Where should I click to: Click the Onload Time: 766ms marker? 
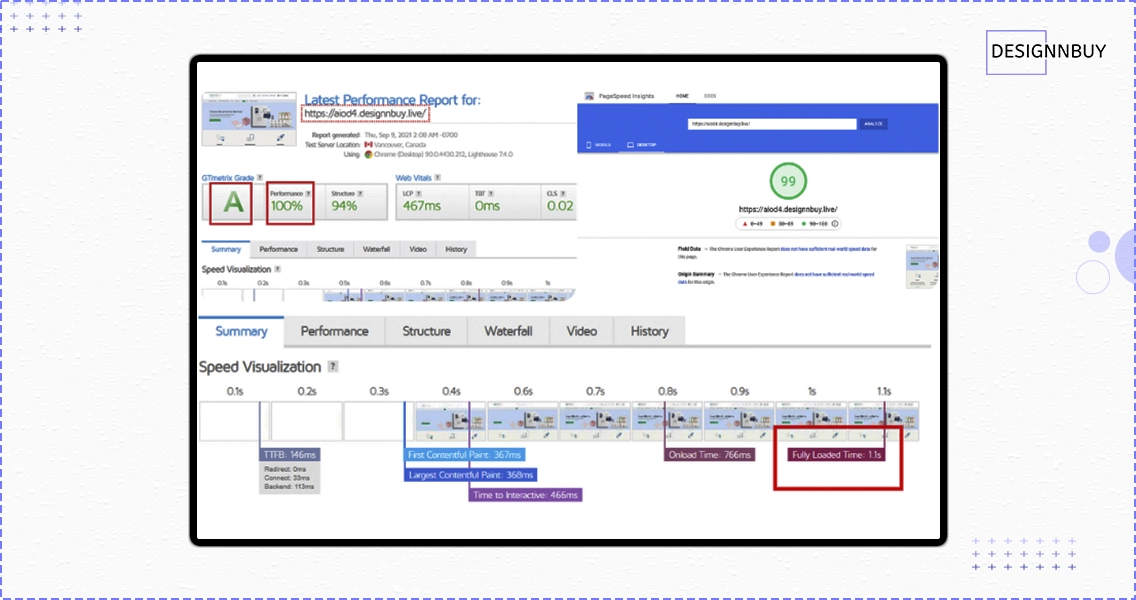(709, 454)
